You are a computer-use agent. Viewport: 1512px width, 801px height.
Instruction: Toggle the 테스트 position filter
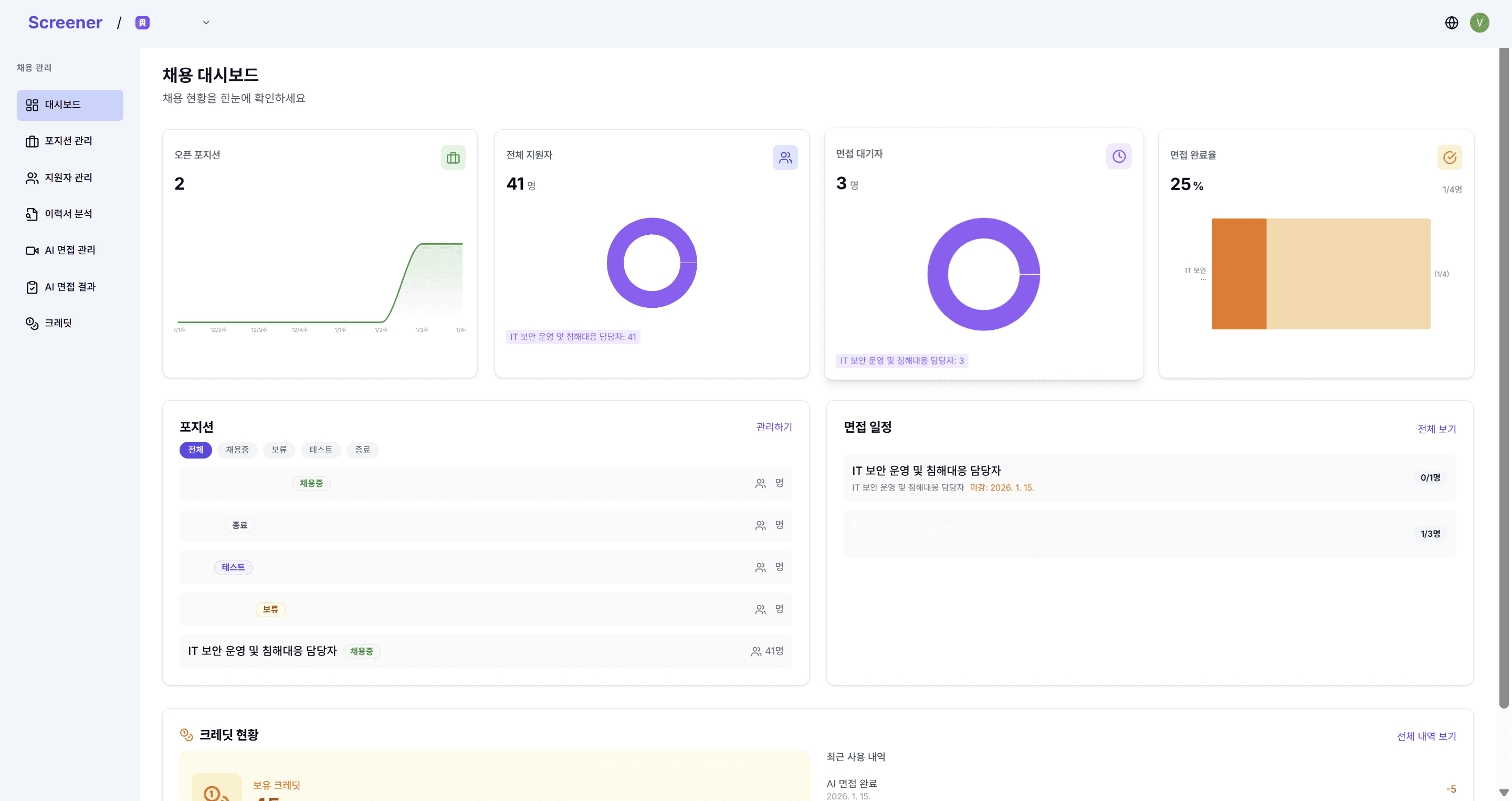click(320, 450)
